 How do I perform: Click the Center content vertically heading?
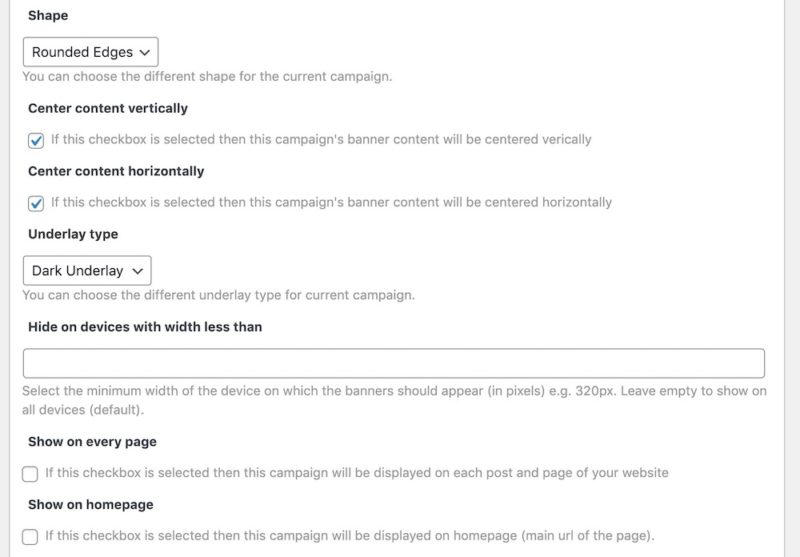[x=108, y=108]
